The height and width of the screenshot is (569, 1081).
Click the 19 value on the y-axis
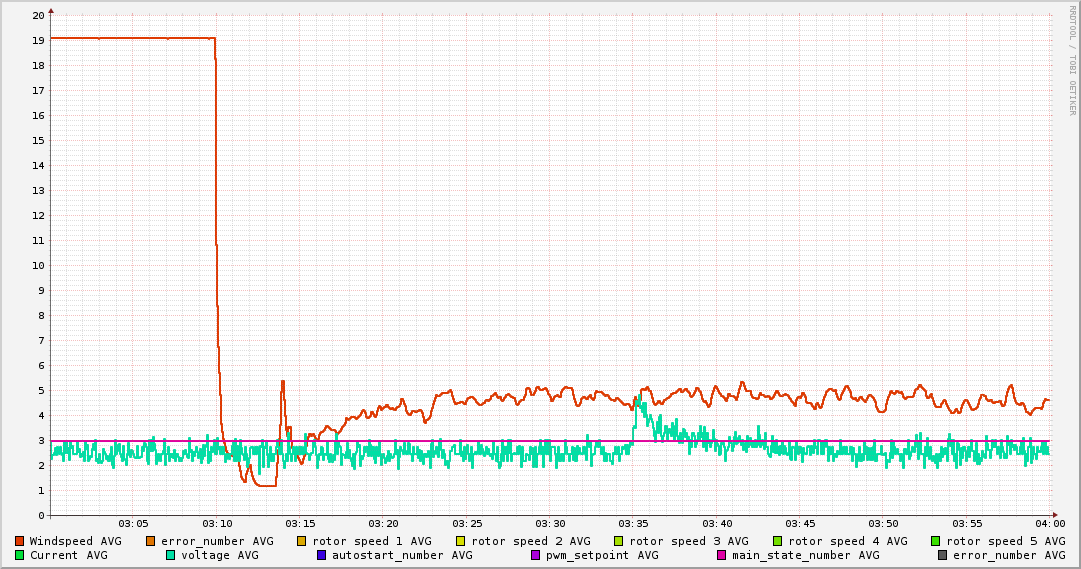pos(38,40)
